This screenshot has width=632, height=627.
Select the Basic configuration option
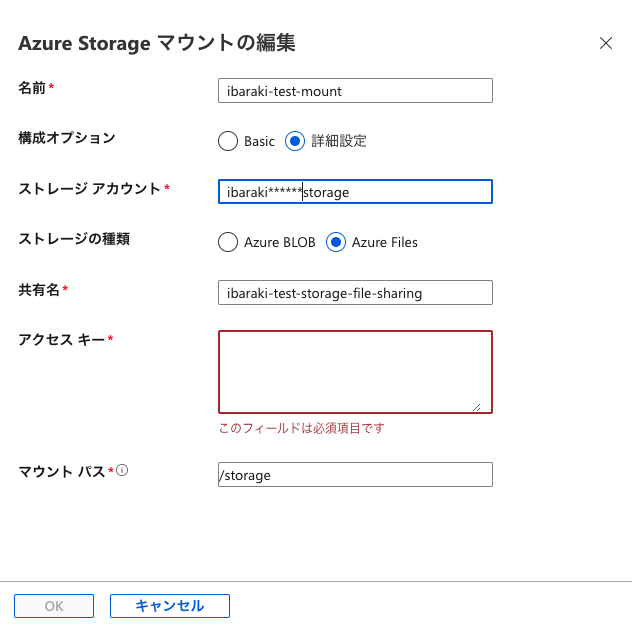228,141
